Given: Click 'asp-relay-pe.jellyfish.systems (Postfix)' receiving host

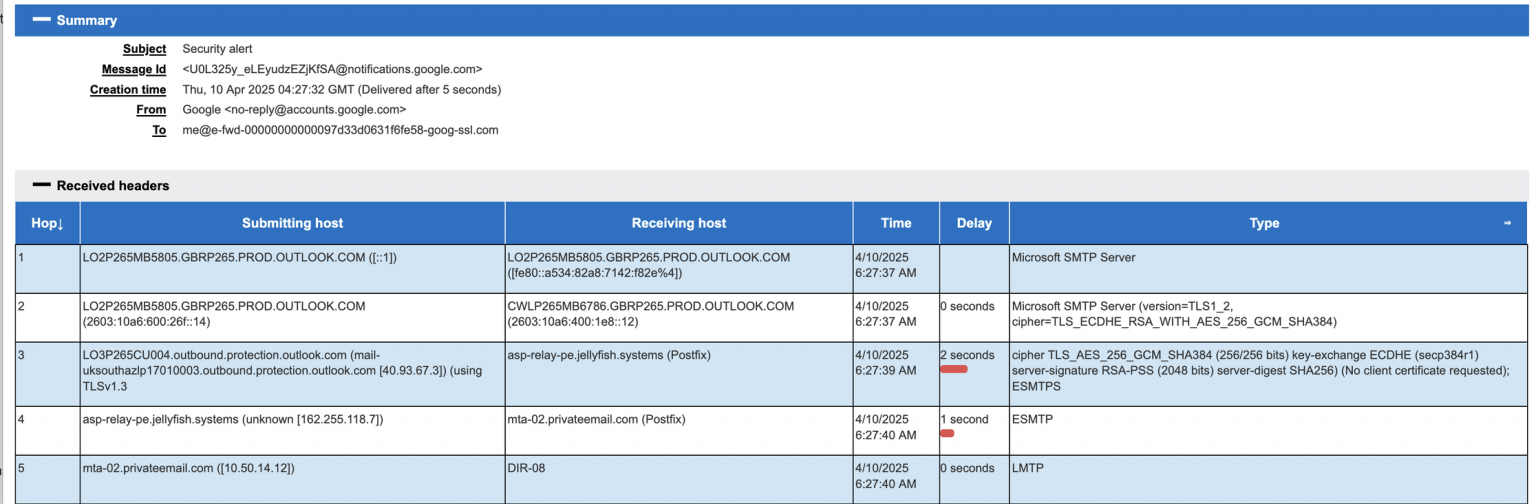Looking at the screenshot, I should click(x=610, y=355).
